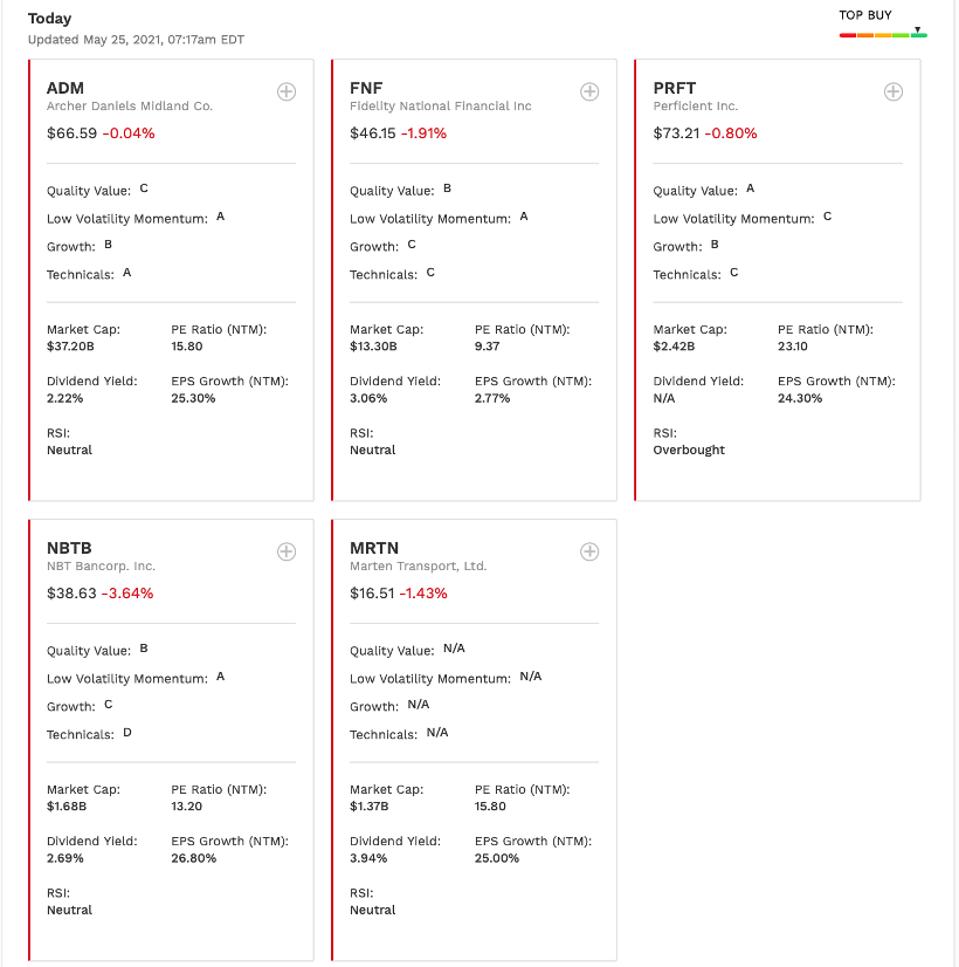Click the NBTB ticker heading

coord(69,548)
